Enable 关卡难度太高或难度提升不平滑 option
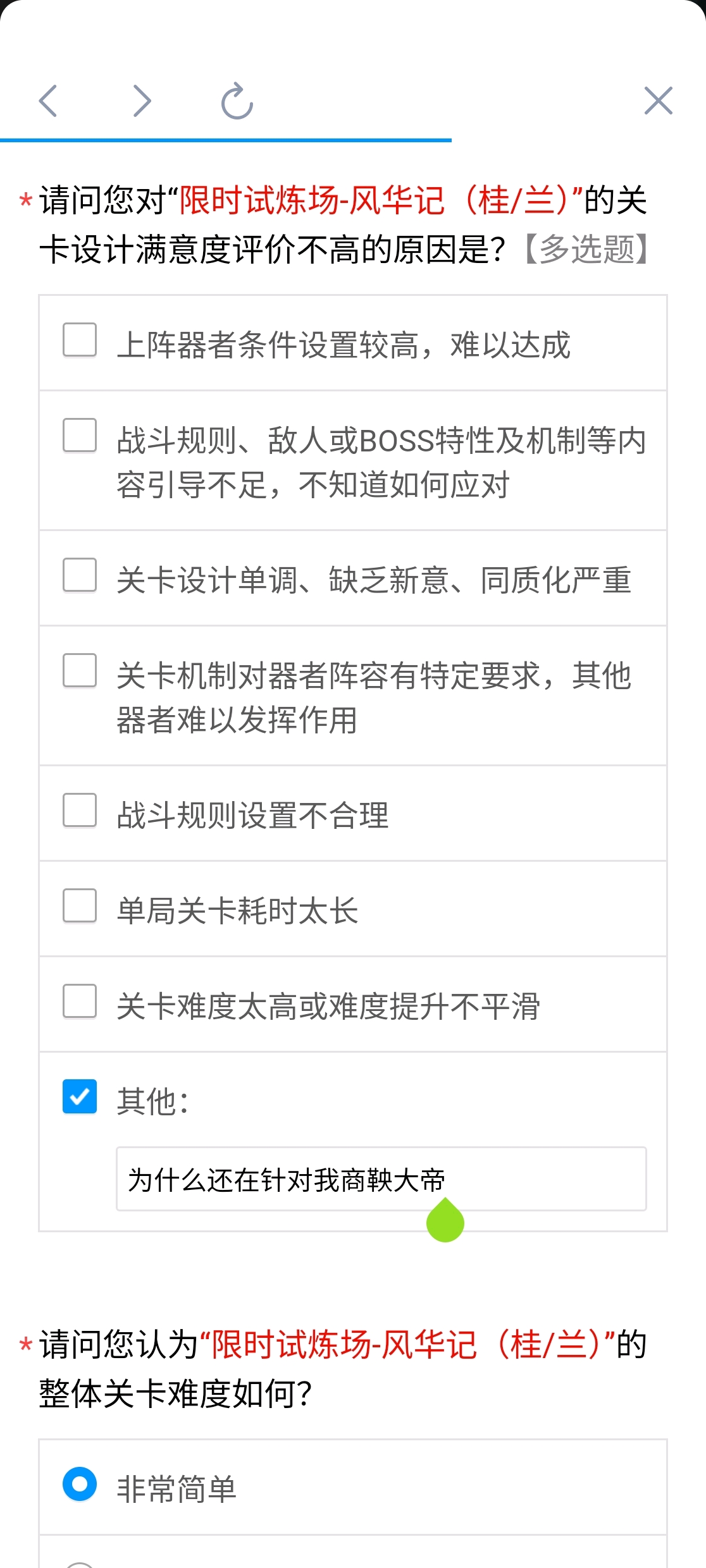This screenshot has width=706, height=1568. pos(80,1001)
